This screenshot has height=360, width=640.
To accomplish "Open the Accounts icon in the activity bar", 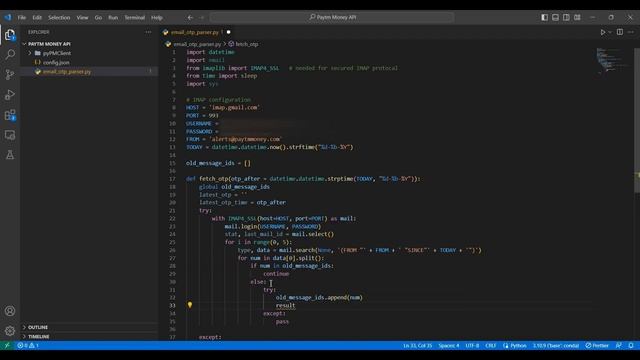I will pyautogui.click(x=10, y=311).
